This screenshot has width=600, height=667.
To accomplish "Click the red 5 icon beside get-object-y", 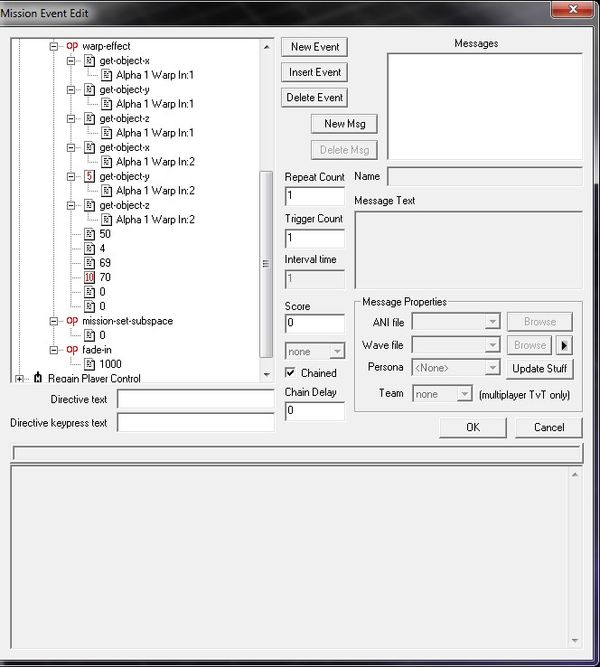I will click(89, 176).
